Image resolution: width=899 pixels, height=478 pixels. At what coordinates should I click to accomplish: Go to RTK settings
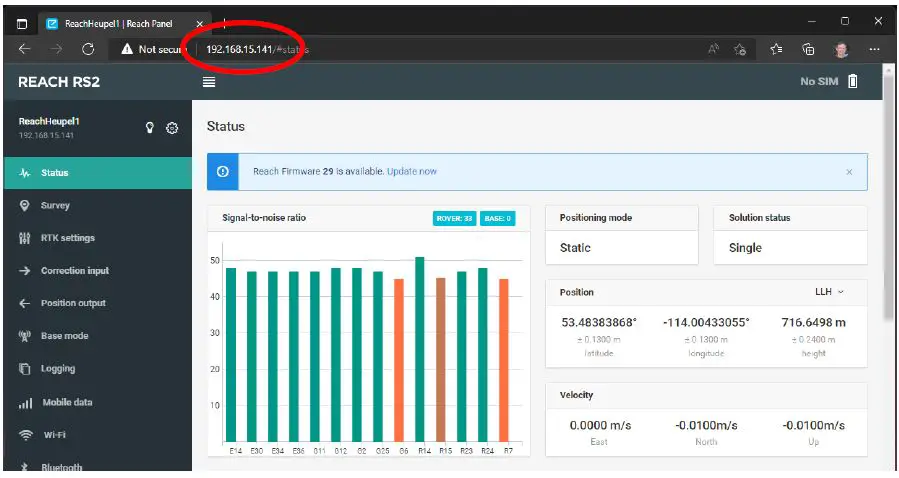pyautogui.click(x=98, y=238)
